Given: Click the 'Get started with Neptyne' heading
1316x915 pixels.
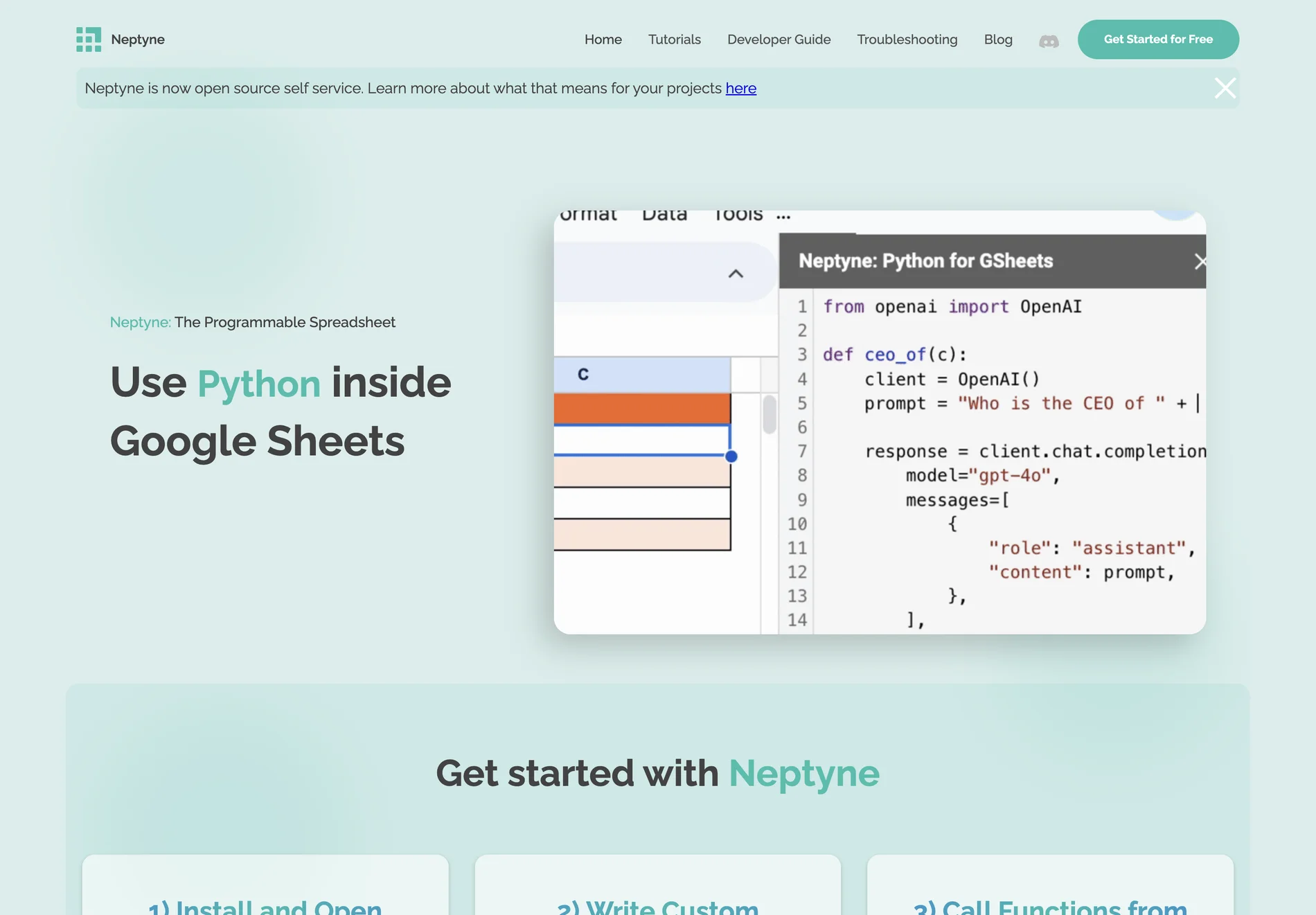Looking at the screenshot, I should [657, 773].
